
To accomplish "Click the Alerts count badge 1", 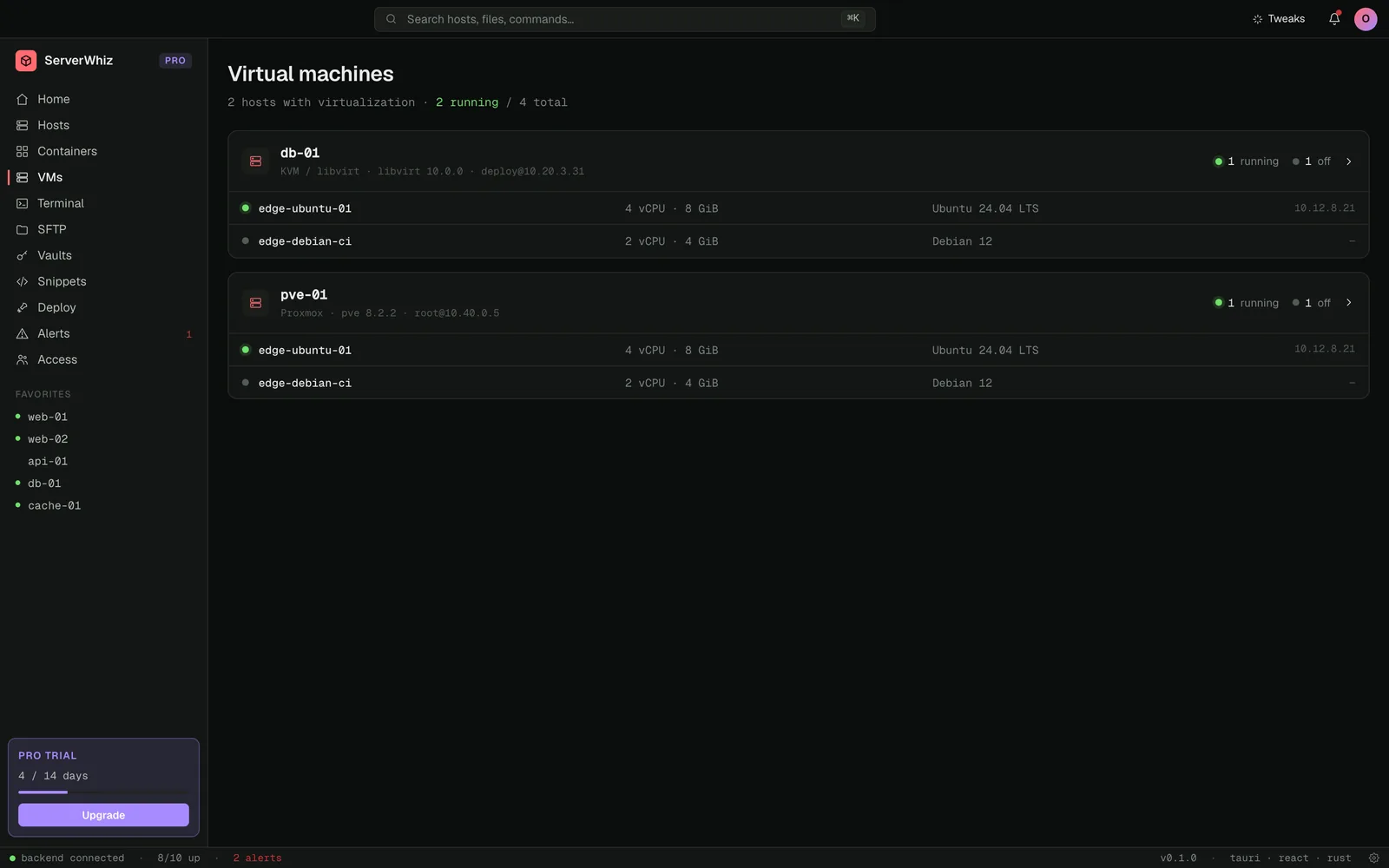I will point(188,334).
